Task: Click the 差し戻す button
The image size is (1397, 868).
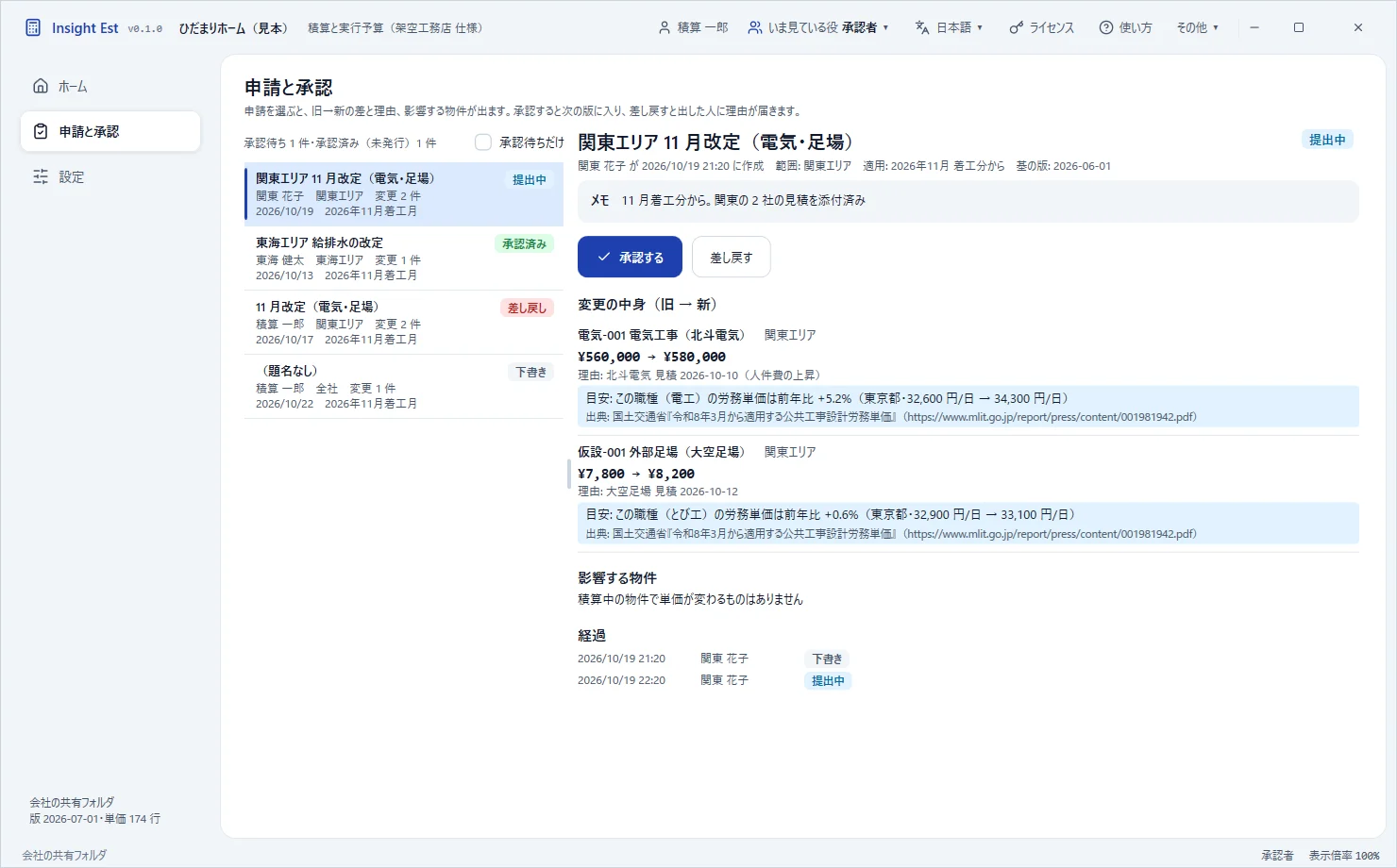Action: click(731, 257)
